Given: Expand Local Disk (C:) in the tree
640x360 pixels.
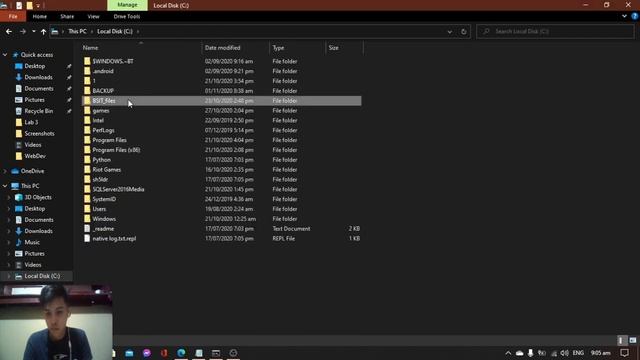Looking at the screenshot, I should tap(9, 276).
